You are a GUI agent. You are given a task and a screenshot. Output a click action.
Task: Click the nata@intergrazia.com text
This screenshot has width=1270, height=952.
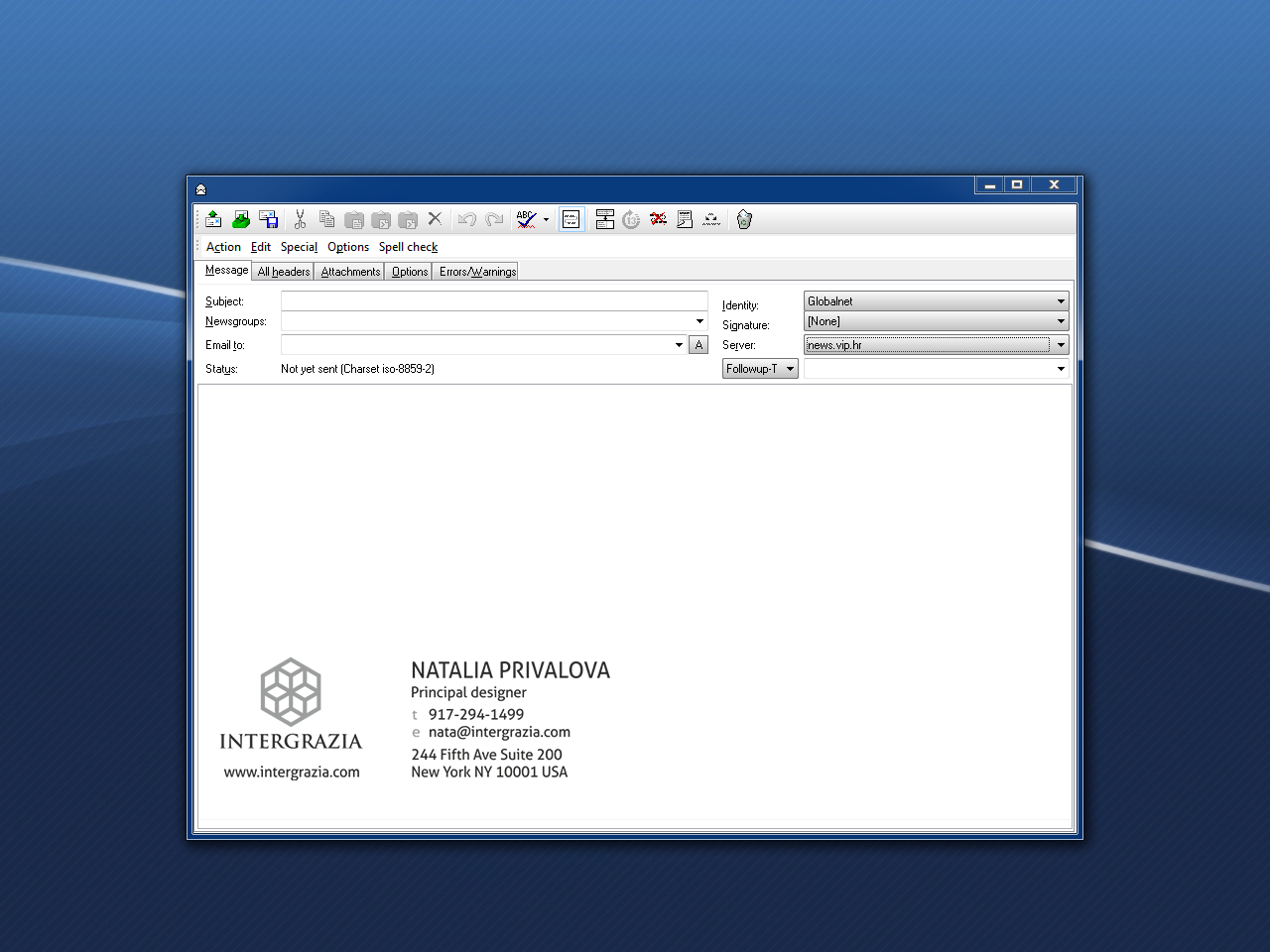tap(499, 732)
